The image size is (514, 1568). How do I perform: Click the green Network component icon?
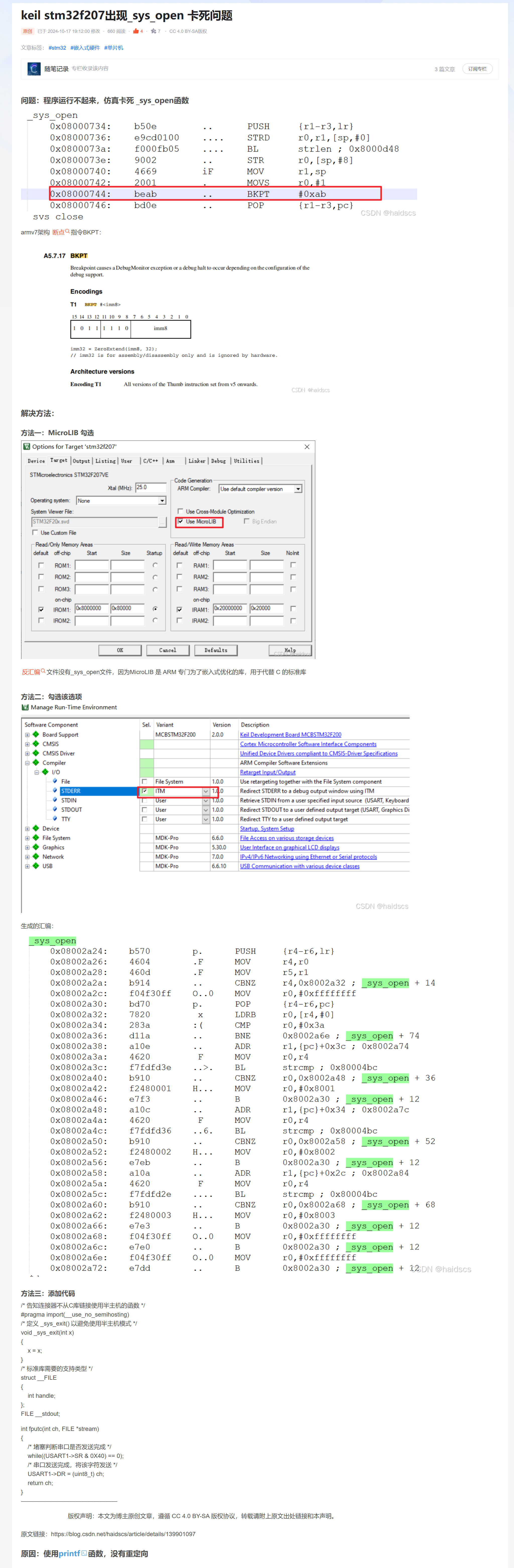36,856
